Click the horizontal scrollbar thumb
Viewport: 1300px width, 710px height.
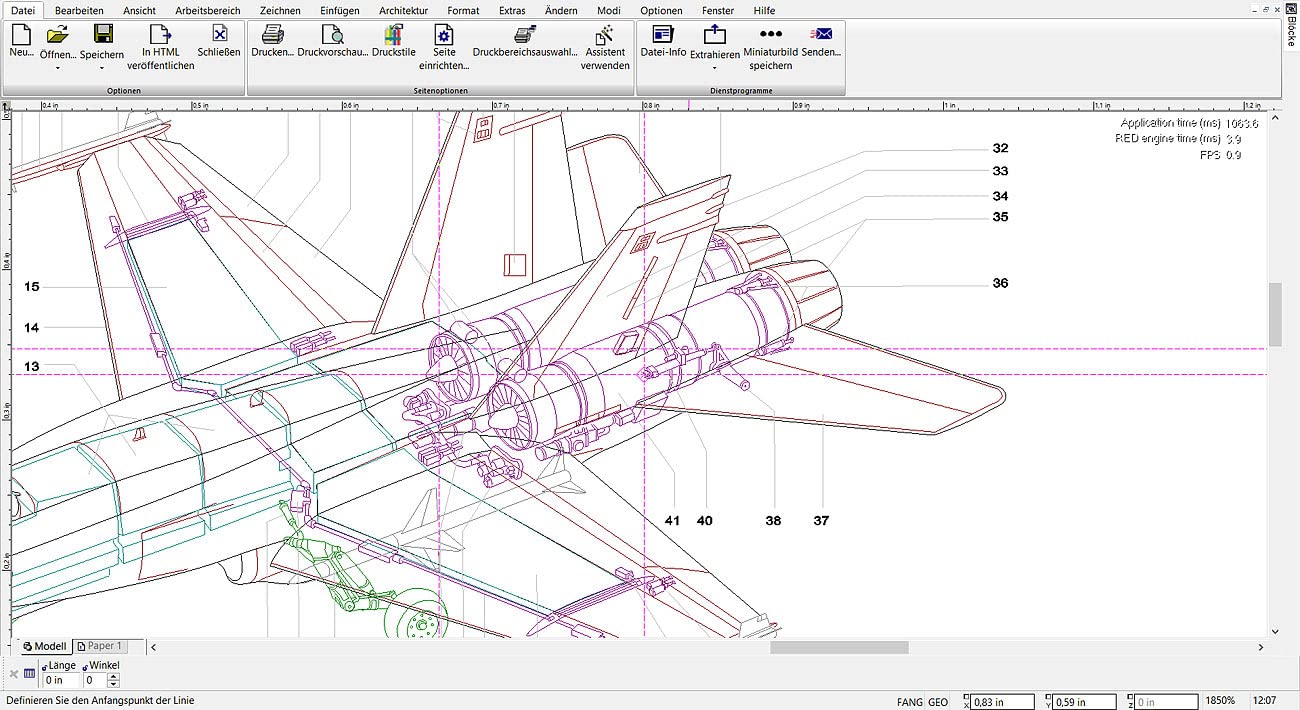click(x=839, y=647)
